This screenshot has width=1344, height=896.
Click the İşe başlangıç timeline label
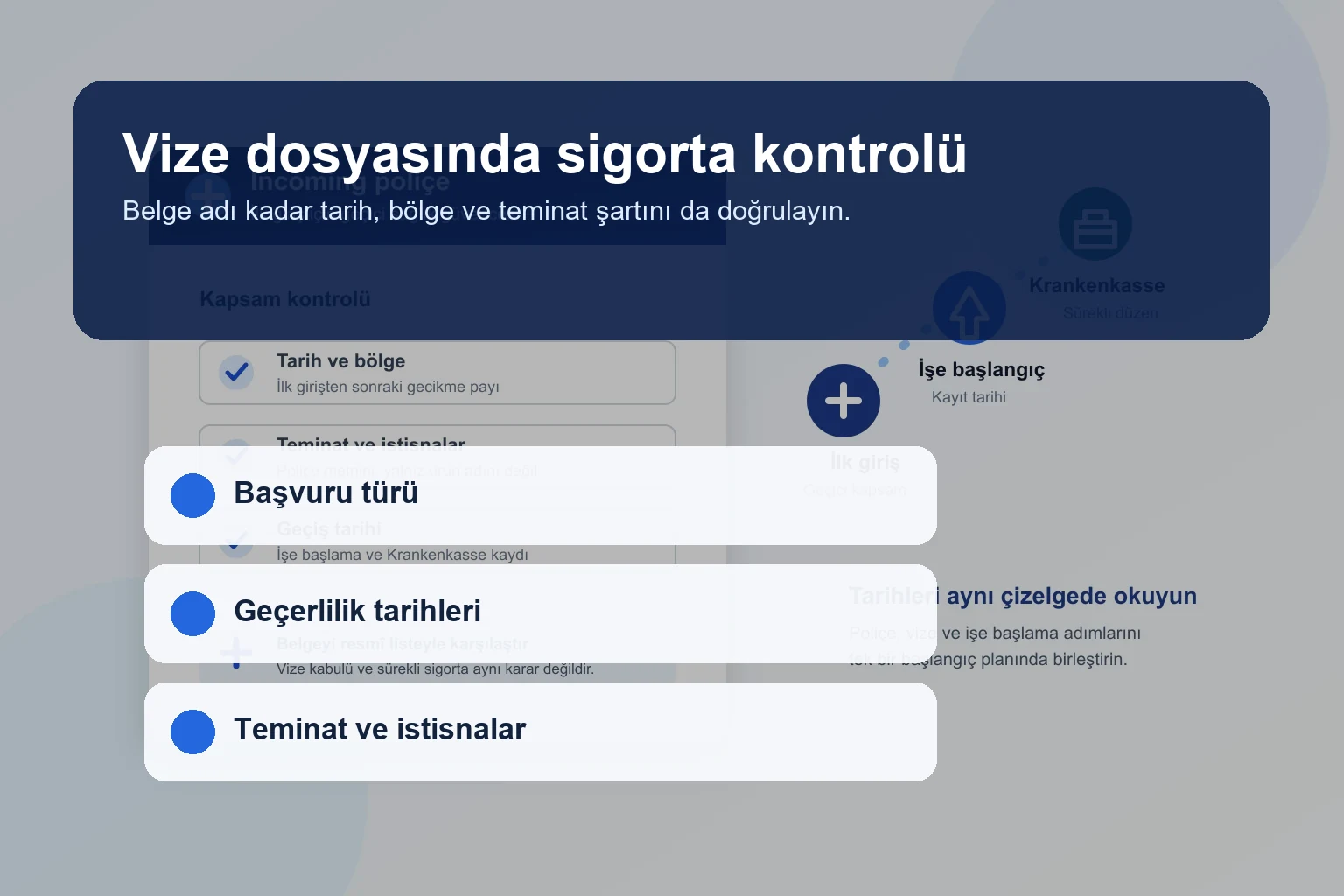(982, 369)
